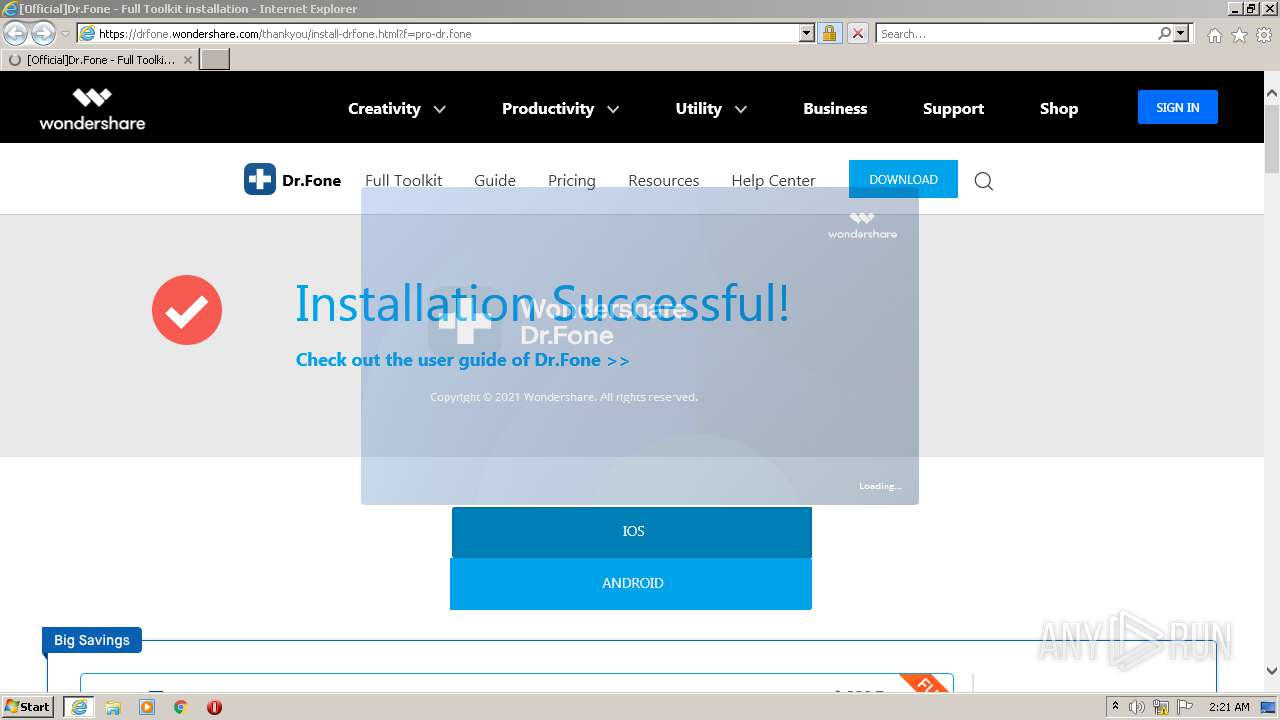This screenshot has width=1280, height=720.
Task: Open the Business menu item
Action: tap(835, 109)
